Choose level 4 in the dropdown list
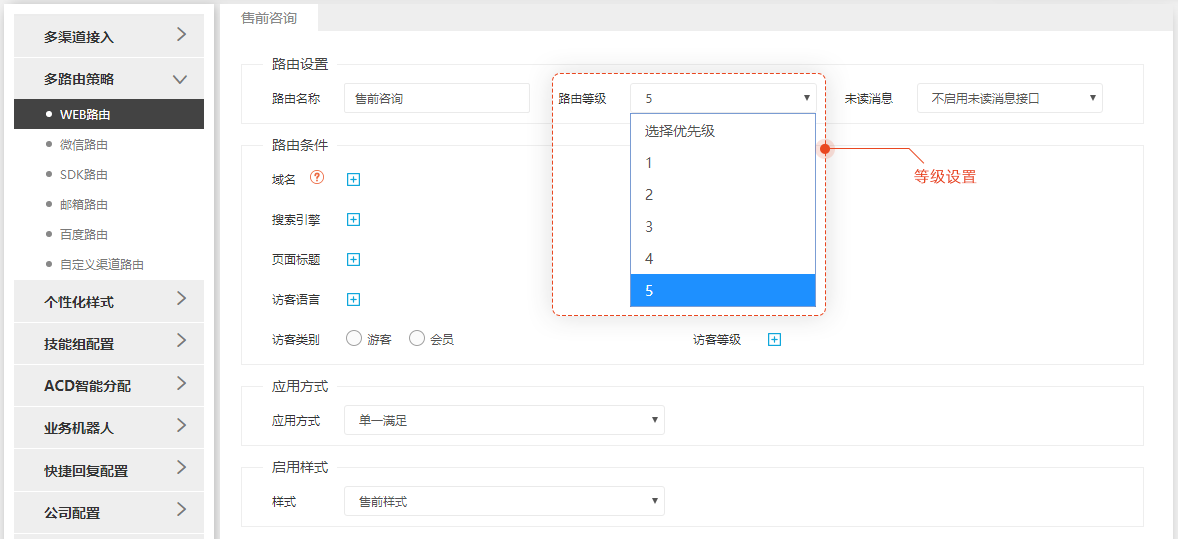 [723, 259]
